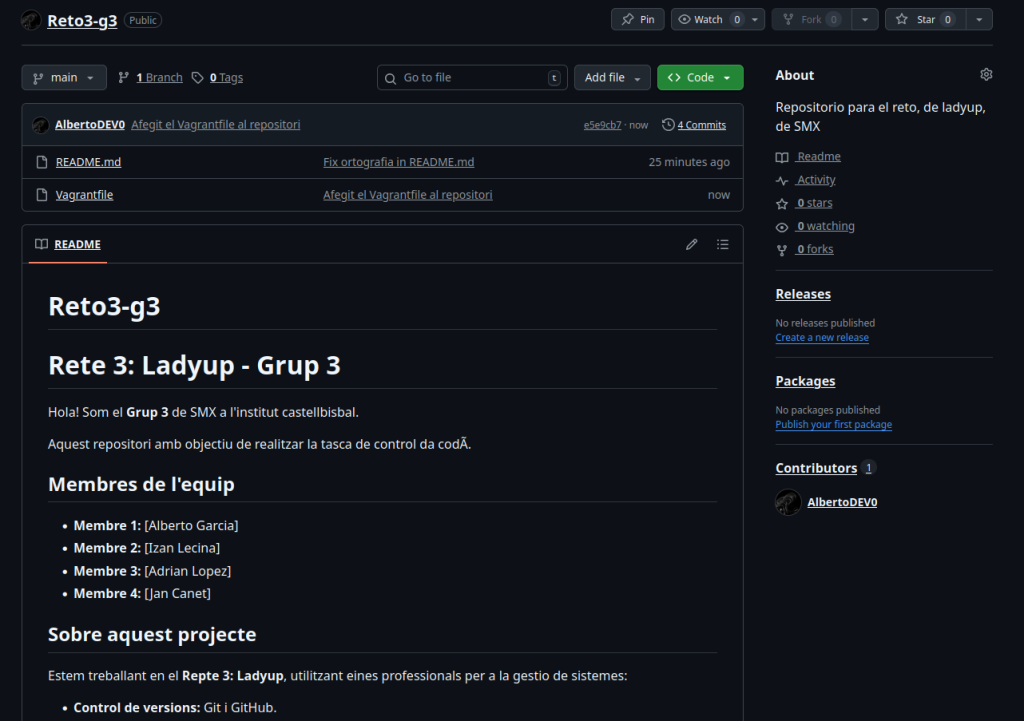This screenshot has height=721, width=1024.
Task: Click the About settings gear icon
Action: click(x=986, y=75)
